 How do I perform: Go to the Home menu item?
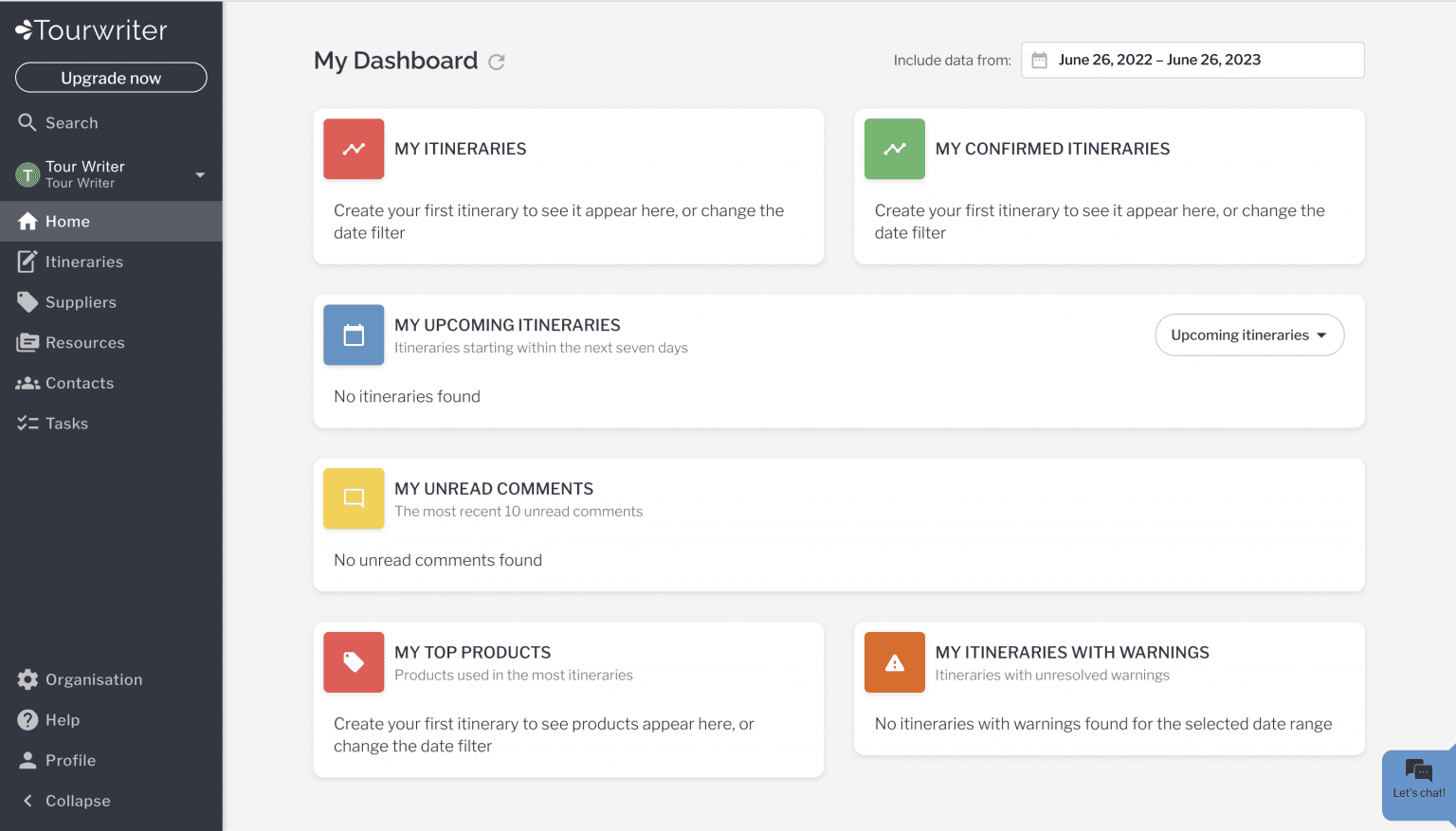pyautogui.click(x=66, y=221)
